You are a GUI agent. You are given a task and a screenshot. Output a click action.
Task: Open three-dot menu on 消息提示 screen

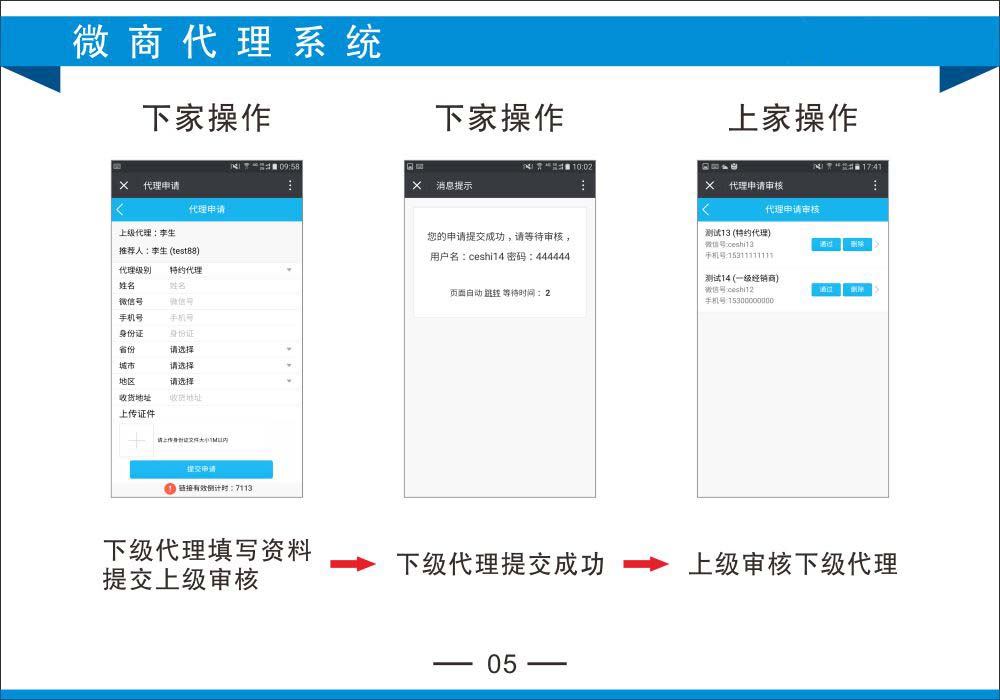[x=583, y=186]
